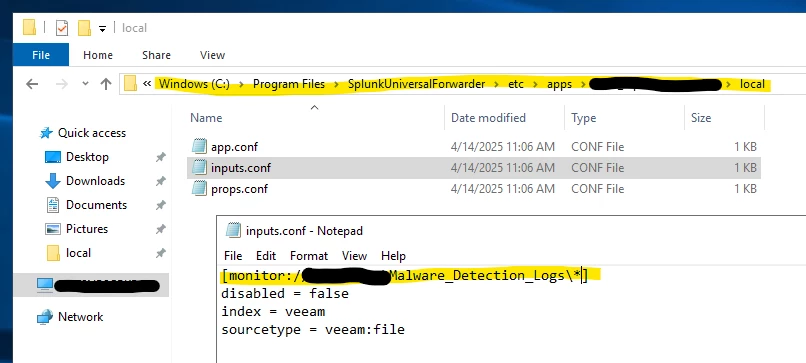Open the File ribbon tab
Image resolution: width=806 pixels, height=363 pixels.
point(41,55)
